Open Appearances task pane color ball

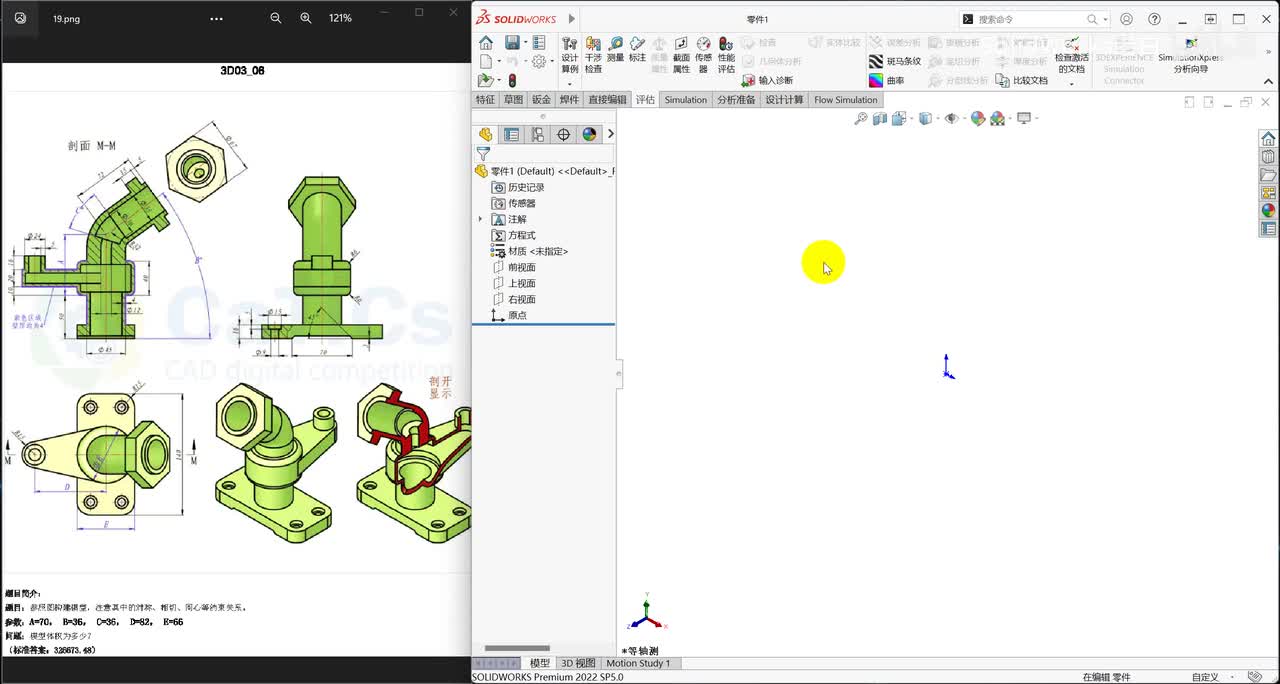click(1268, 211)
